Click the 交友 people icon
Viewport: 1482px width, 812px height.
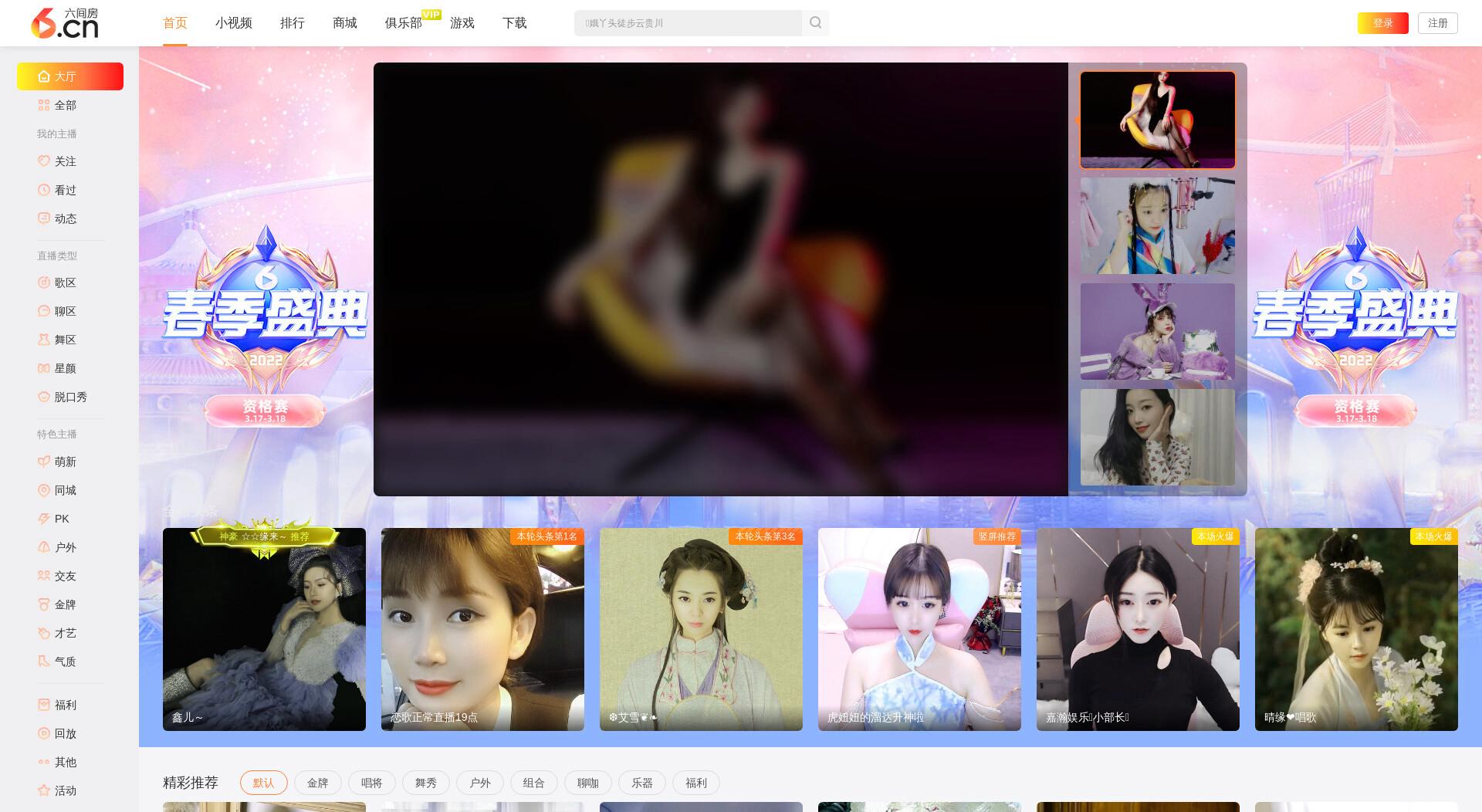coord(44,576)
